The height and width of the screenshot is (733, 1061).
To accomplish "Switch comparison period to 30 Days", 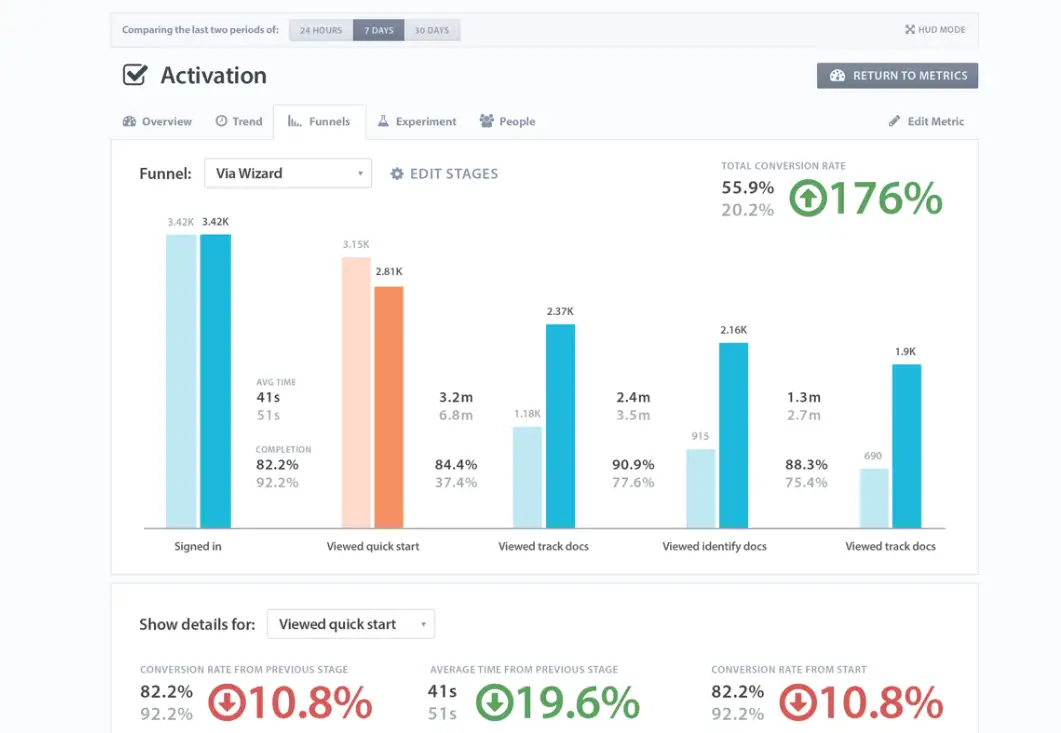I will click(432, 30).
